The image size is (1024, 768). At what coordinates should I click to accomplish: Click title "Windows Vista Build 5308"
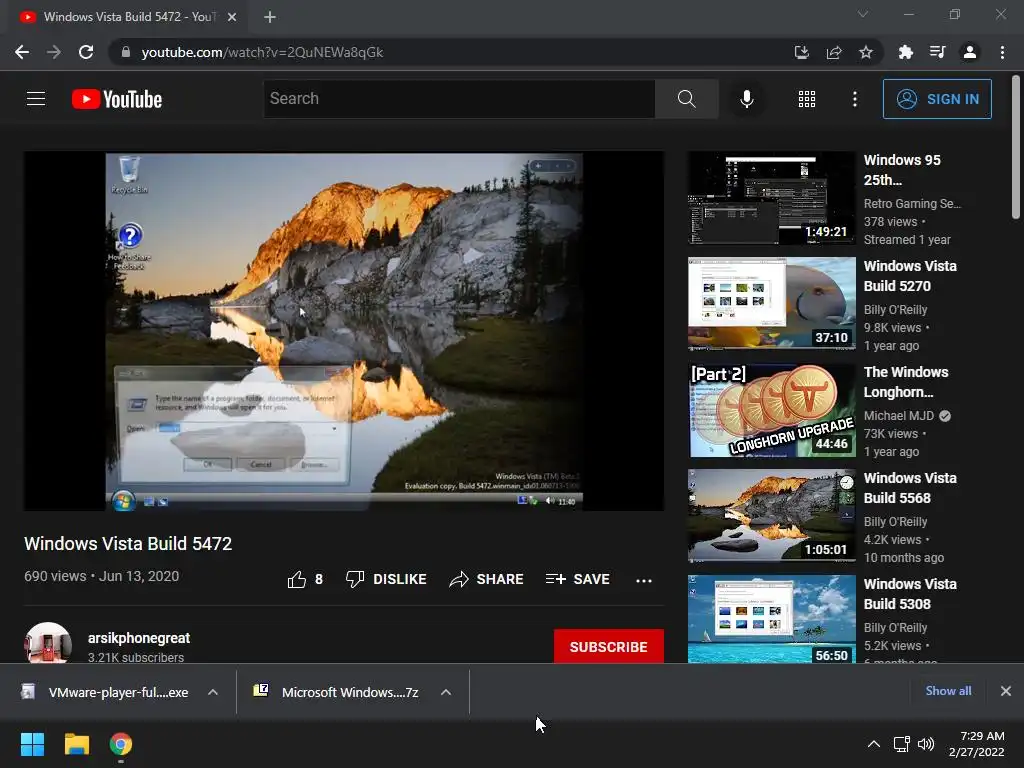pyautogui.click(x=910, y=594)
